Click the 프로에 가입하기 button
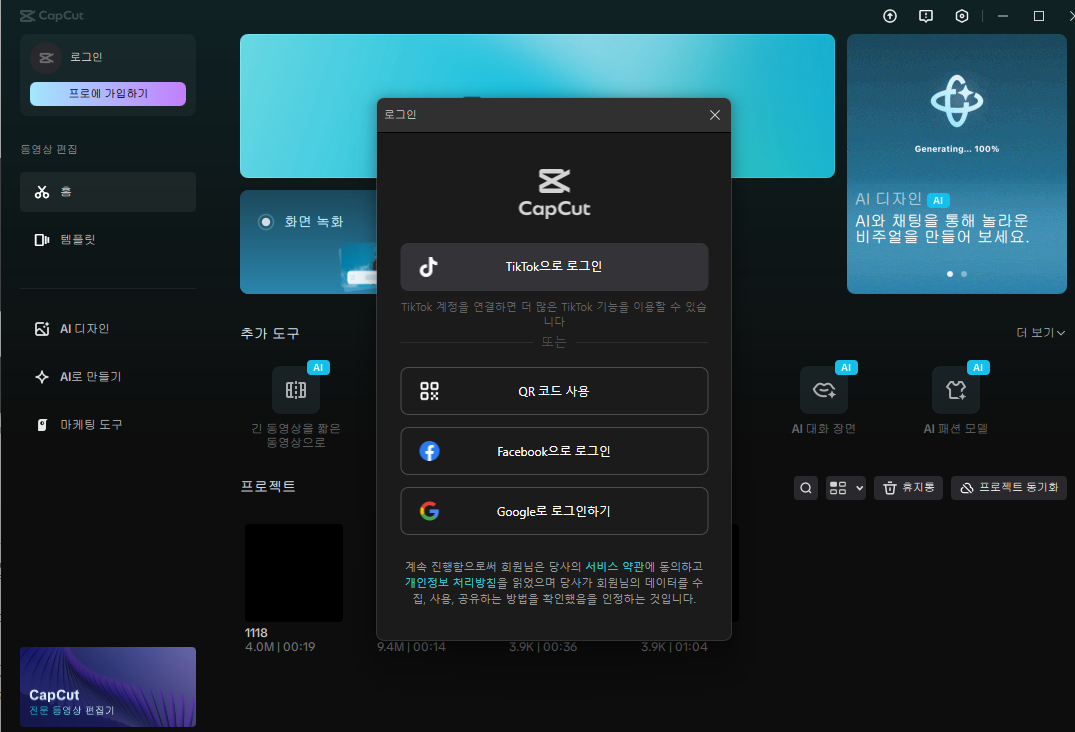1075x732 pixels. coord(108,94)
